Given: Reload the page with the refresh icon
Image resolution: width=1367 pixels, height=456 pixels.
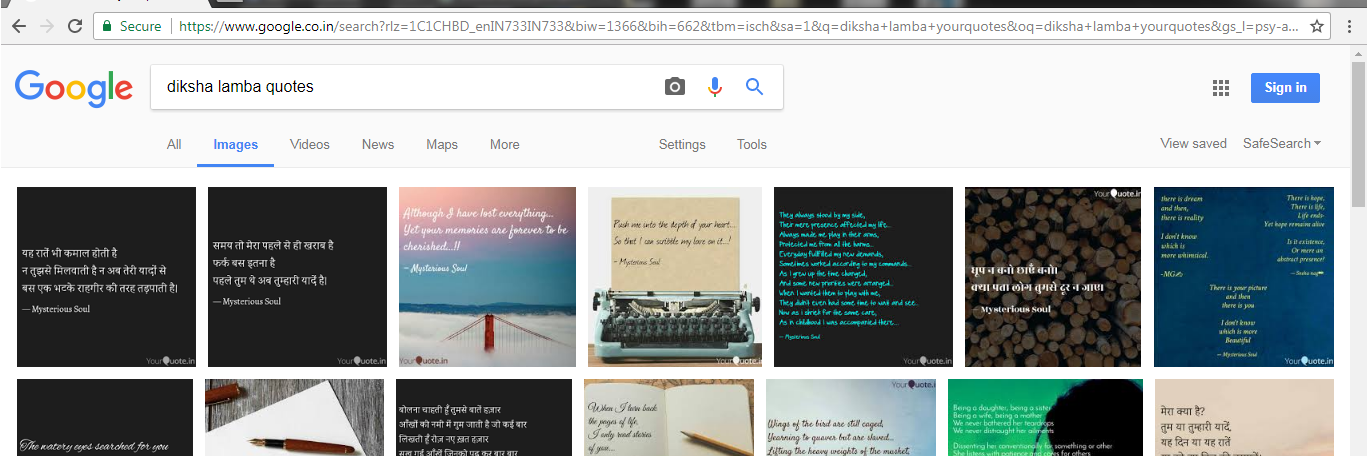Looking at the screenshot, I should pyautogui.click(x=75, y=27).
